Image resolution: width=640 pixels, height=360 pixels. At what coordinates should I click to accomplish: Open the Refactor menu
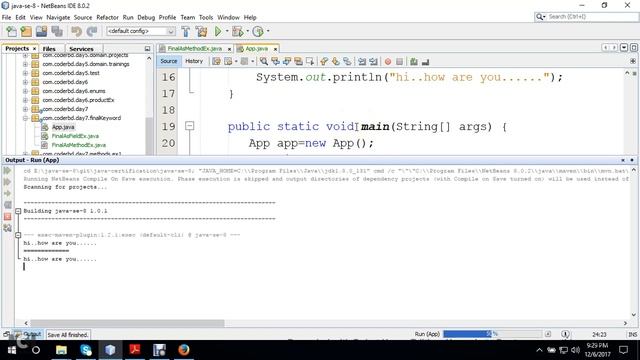pyautogui.click(x=107, y=18)
